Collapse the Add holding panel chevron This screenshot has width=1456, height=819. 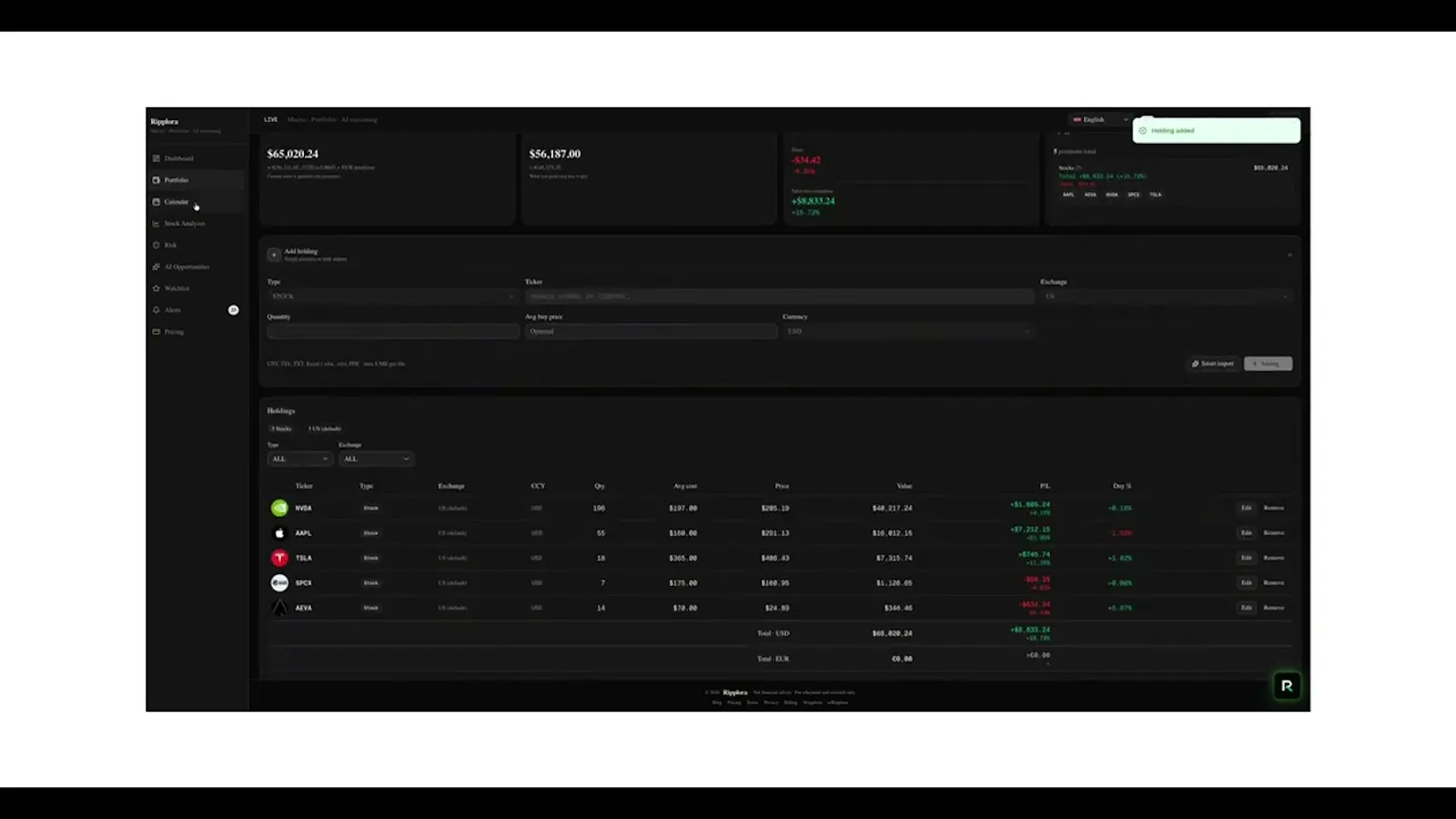pos(1289,255)
